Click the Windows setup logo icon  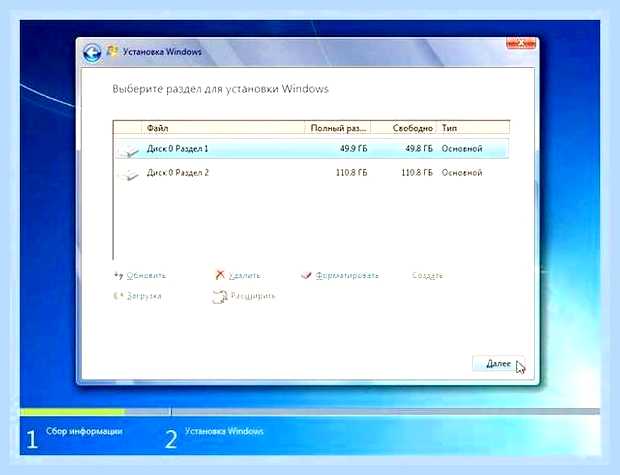113,51
